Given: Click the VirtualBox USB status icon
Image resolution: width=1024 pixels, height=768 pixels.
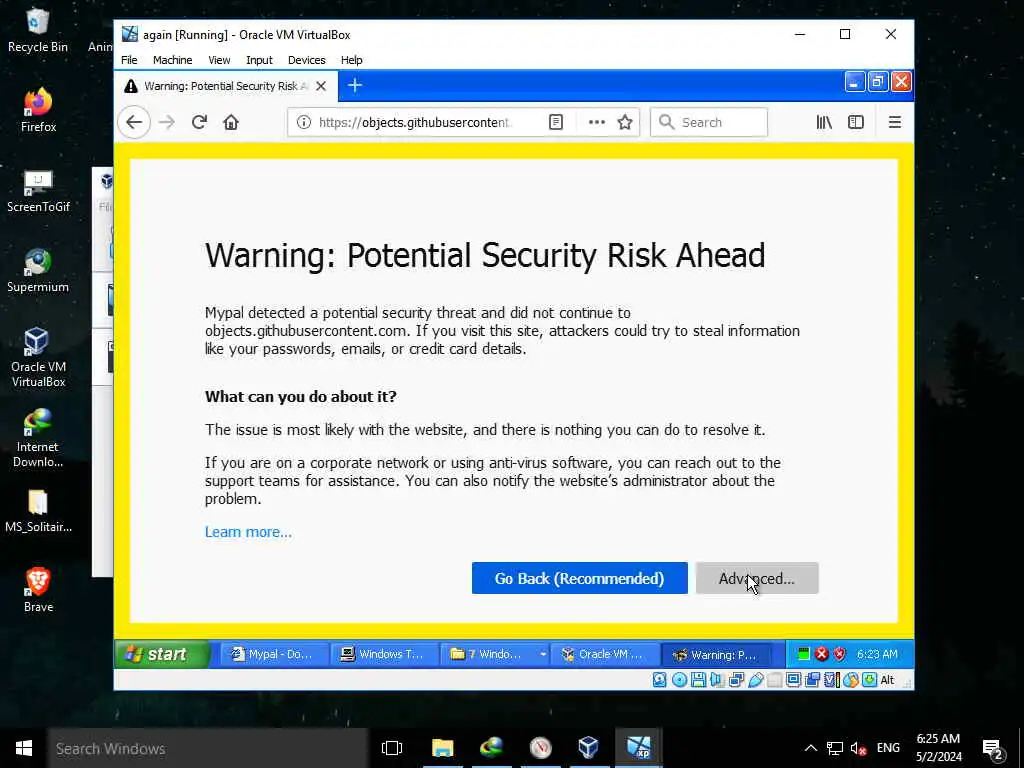Looking at the screenshot, I should click(x=756, y=680).
